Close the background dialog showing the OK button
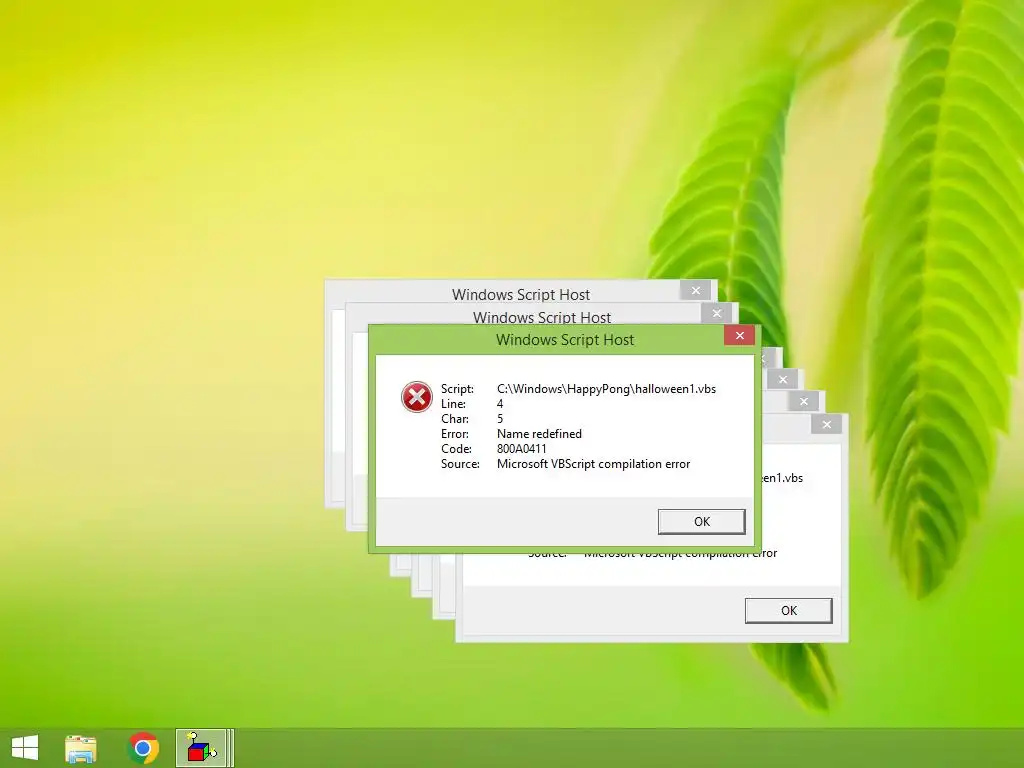Image resolution: width=1024 pixels, height=768 pixels. pyautogui.click(x=826, y=424)
